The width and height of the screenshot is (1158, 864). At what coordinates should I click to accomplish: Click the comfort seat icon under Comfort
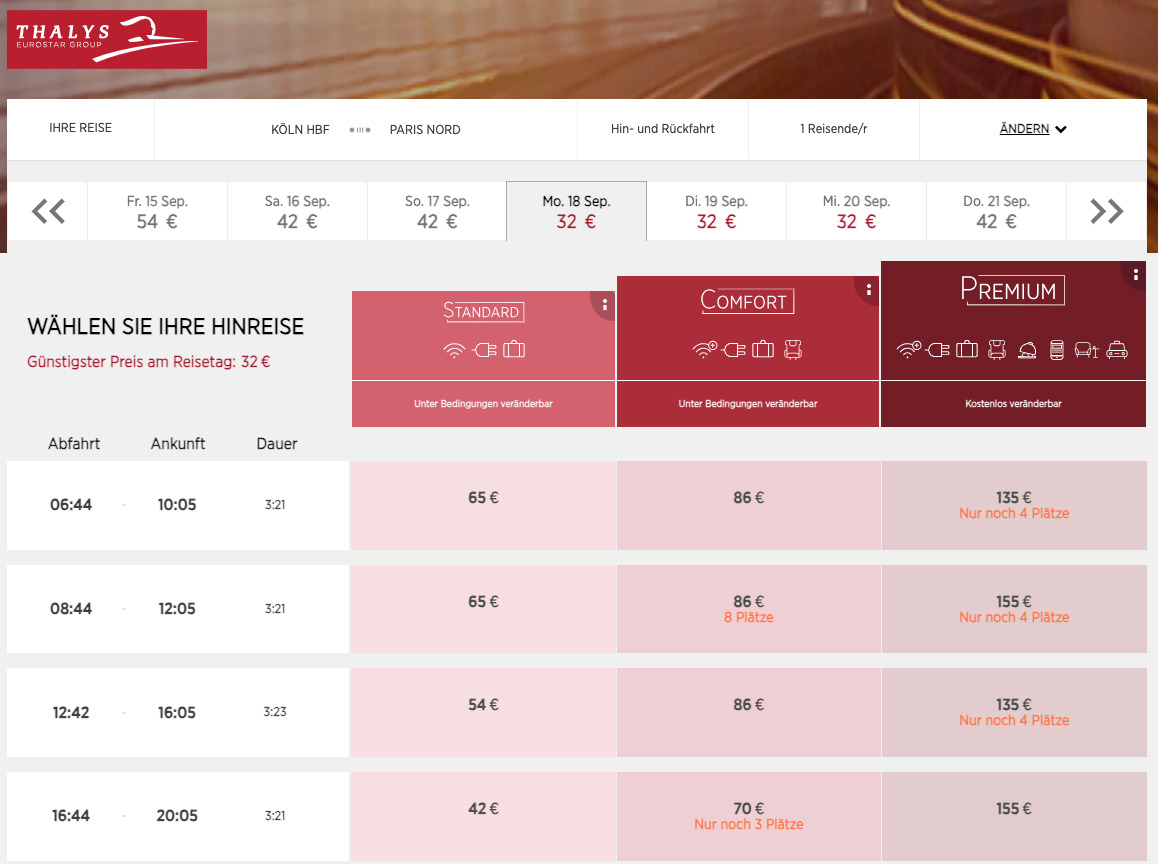tap(793, 348)
